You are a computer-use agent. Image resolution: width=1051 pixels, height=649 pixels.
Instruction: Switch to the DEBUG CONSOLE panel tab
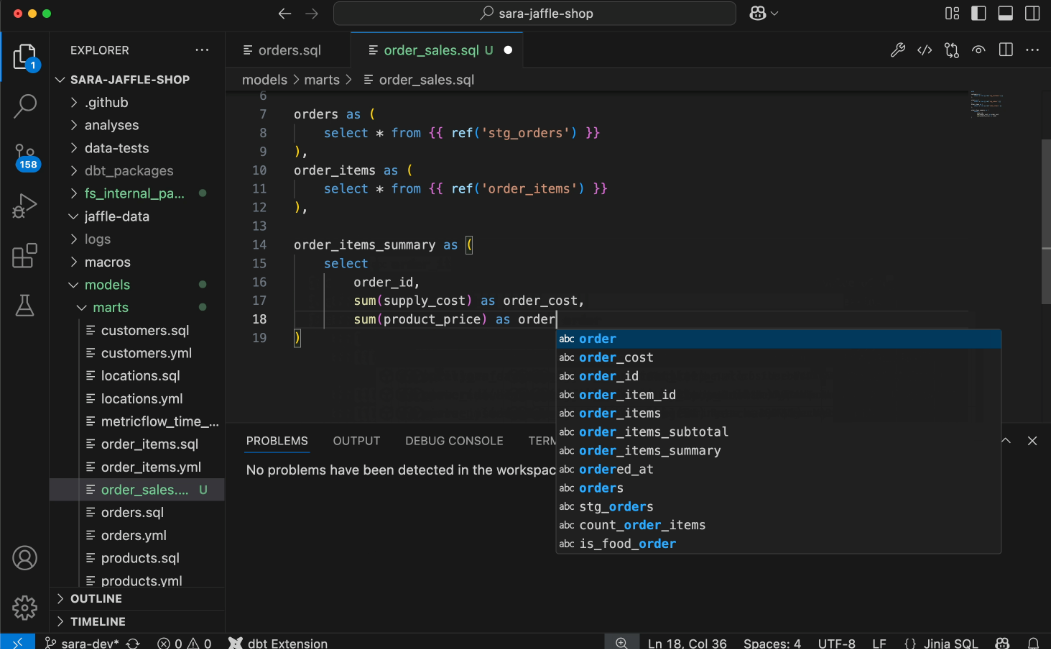pyautogui.click(x=454, y=440)
